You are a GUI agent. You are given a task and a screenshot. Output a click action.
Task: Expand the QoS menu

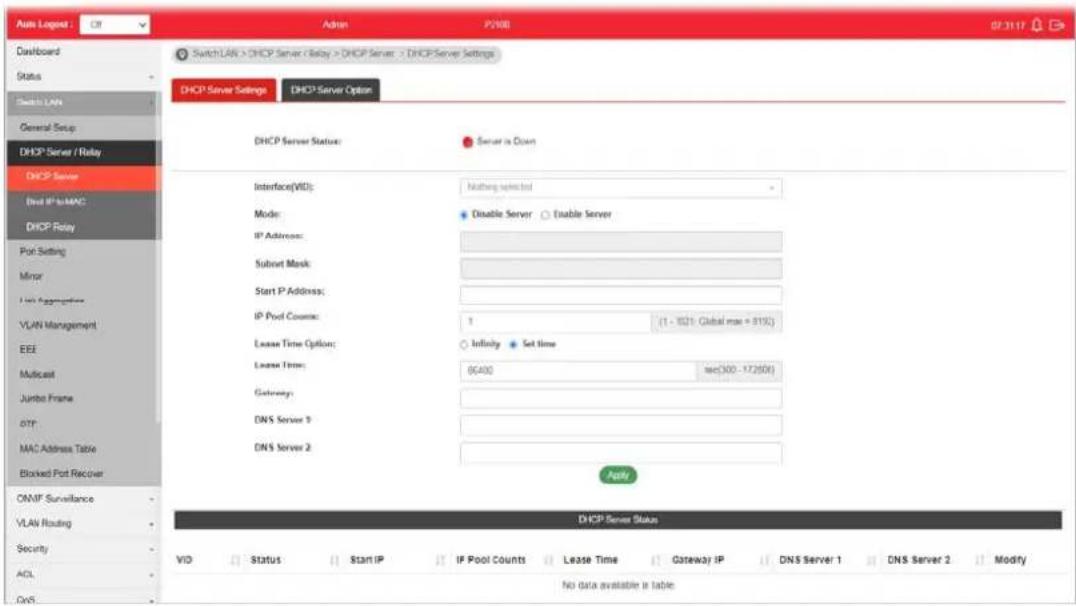[x=82, y=599]
